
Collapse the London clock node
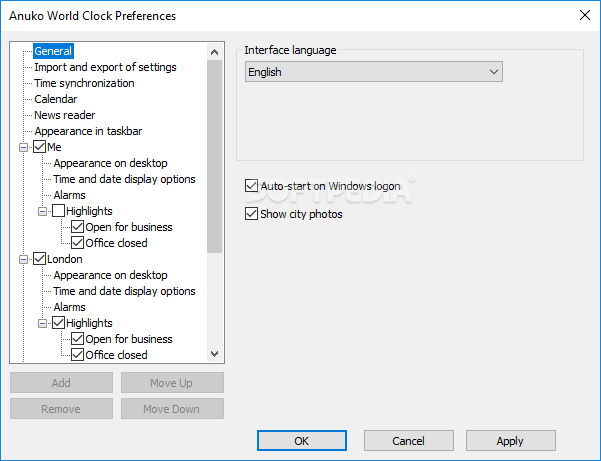click(23, 260)
